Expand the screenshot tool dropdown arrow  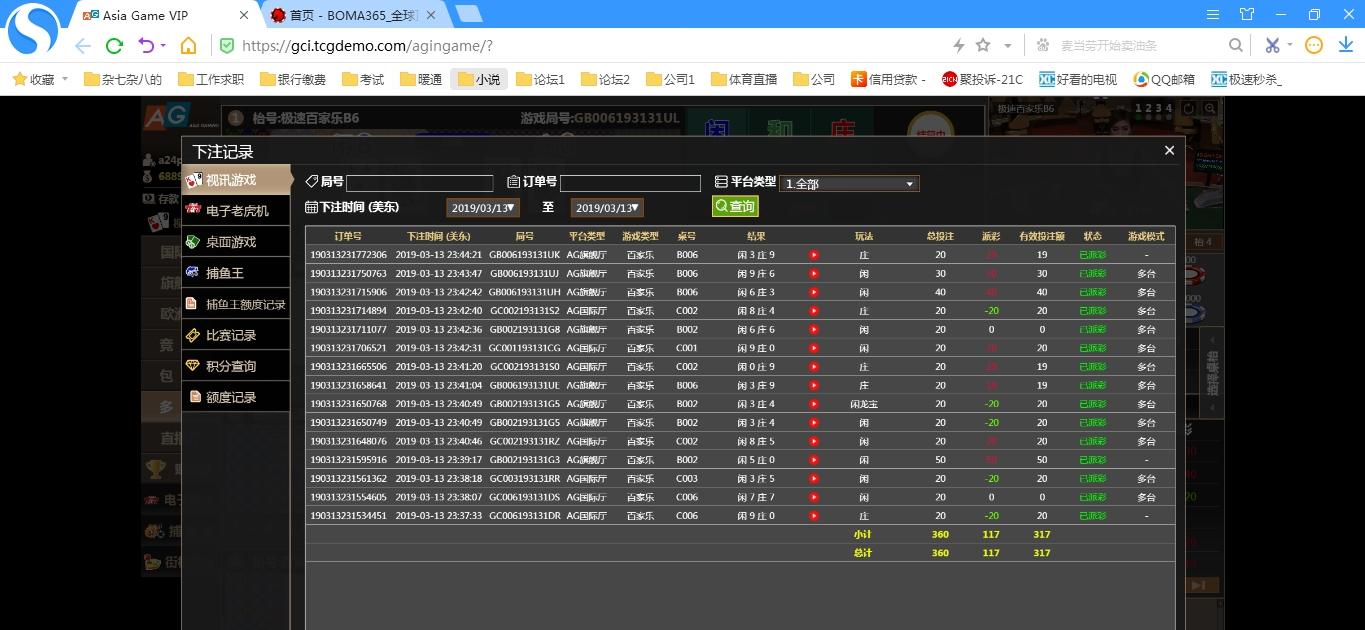click(x=1290, y=46)
